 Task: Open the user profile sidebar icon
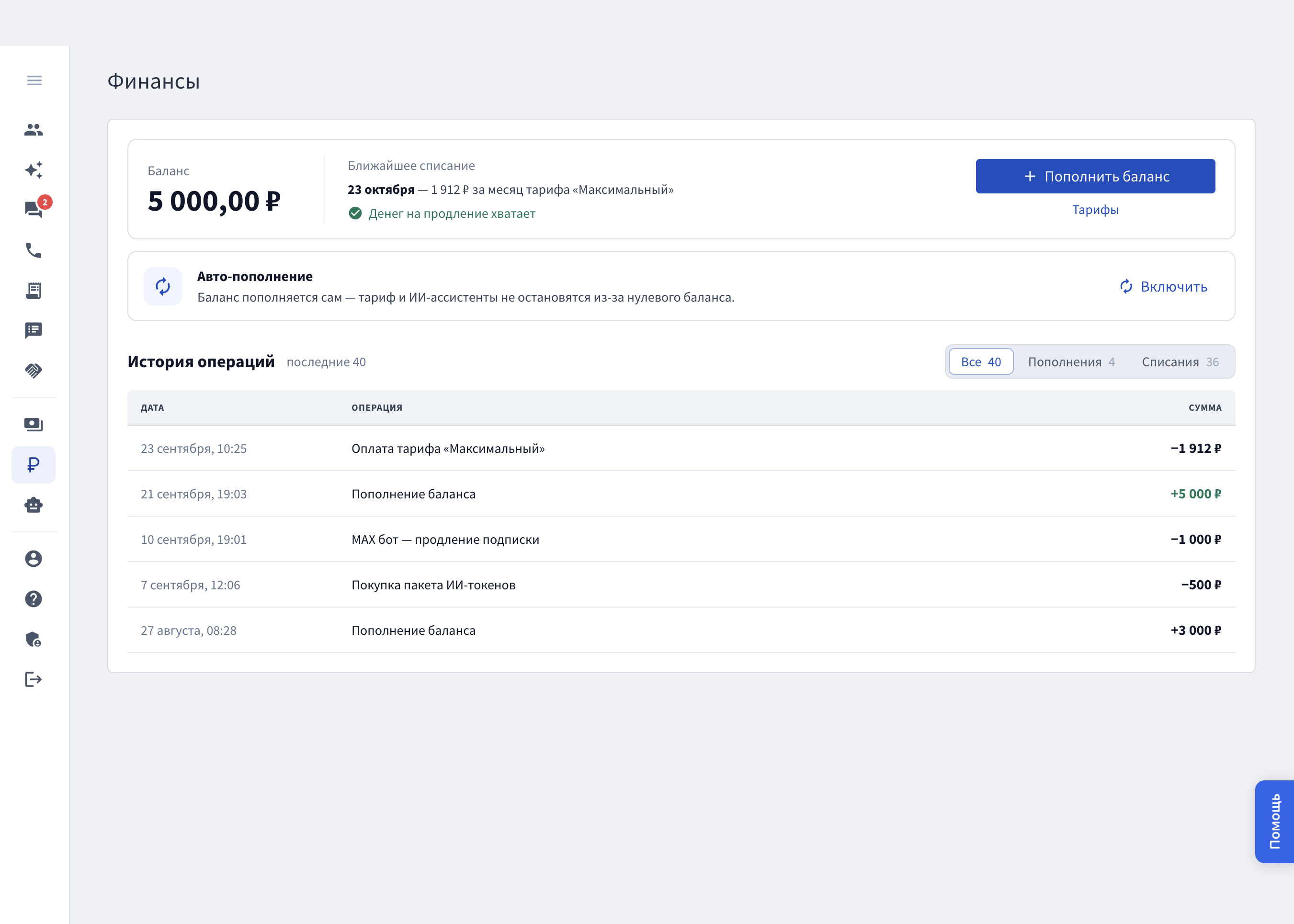click(34, 559)
